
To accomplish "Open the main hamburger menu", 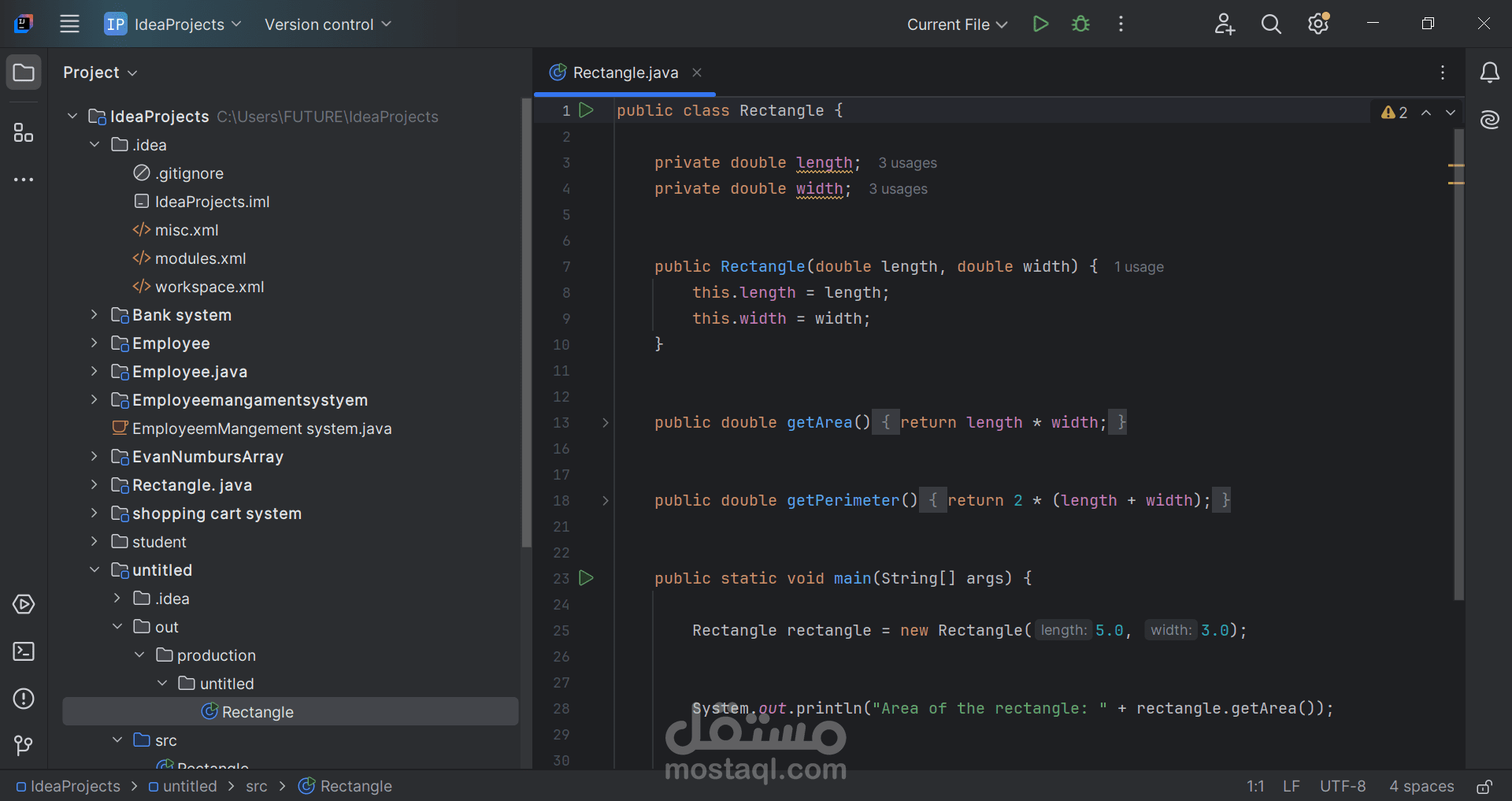I will (69, 24).
